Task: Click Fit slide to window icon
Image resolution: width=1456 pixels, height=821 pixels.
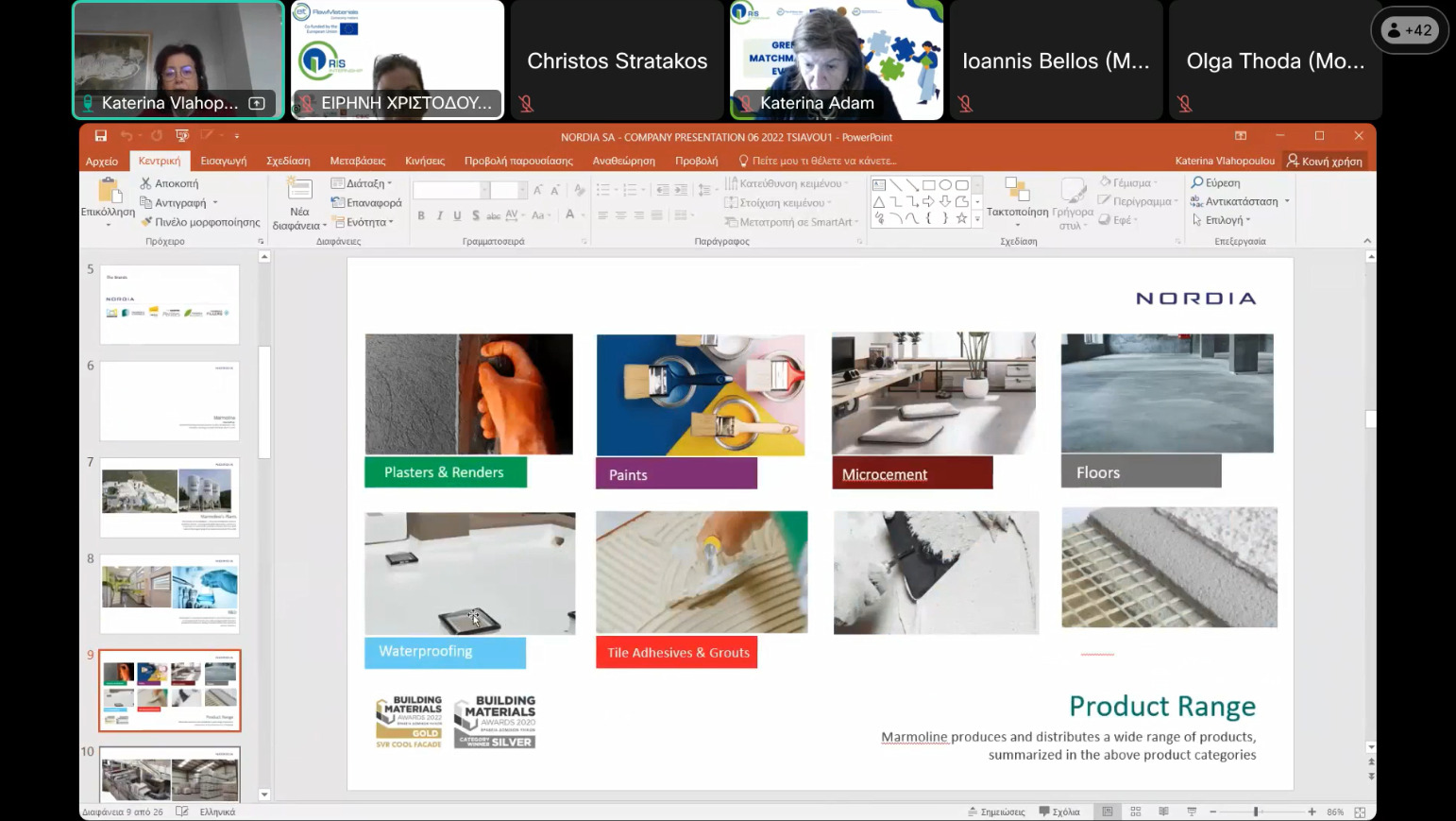Action: tap(1360, 812)
